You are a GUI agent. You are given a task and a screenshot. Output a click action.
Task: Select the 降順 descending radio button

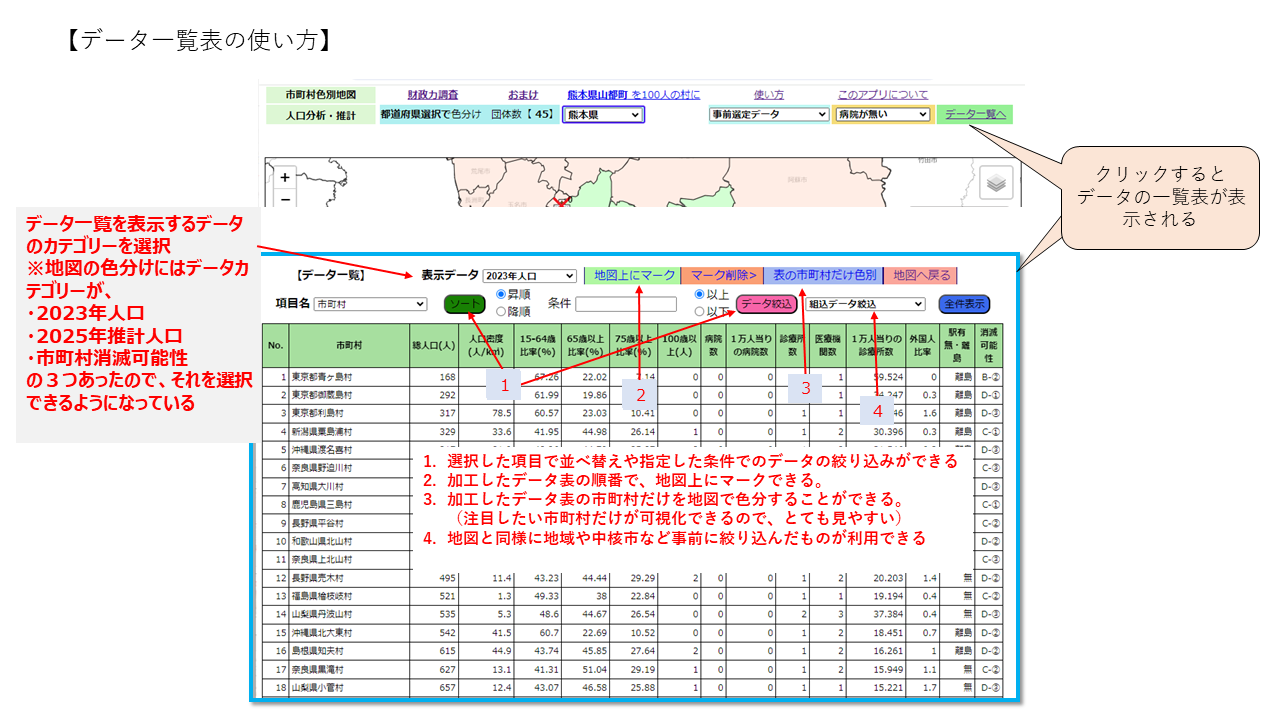click(502, 312)
